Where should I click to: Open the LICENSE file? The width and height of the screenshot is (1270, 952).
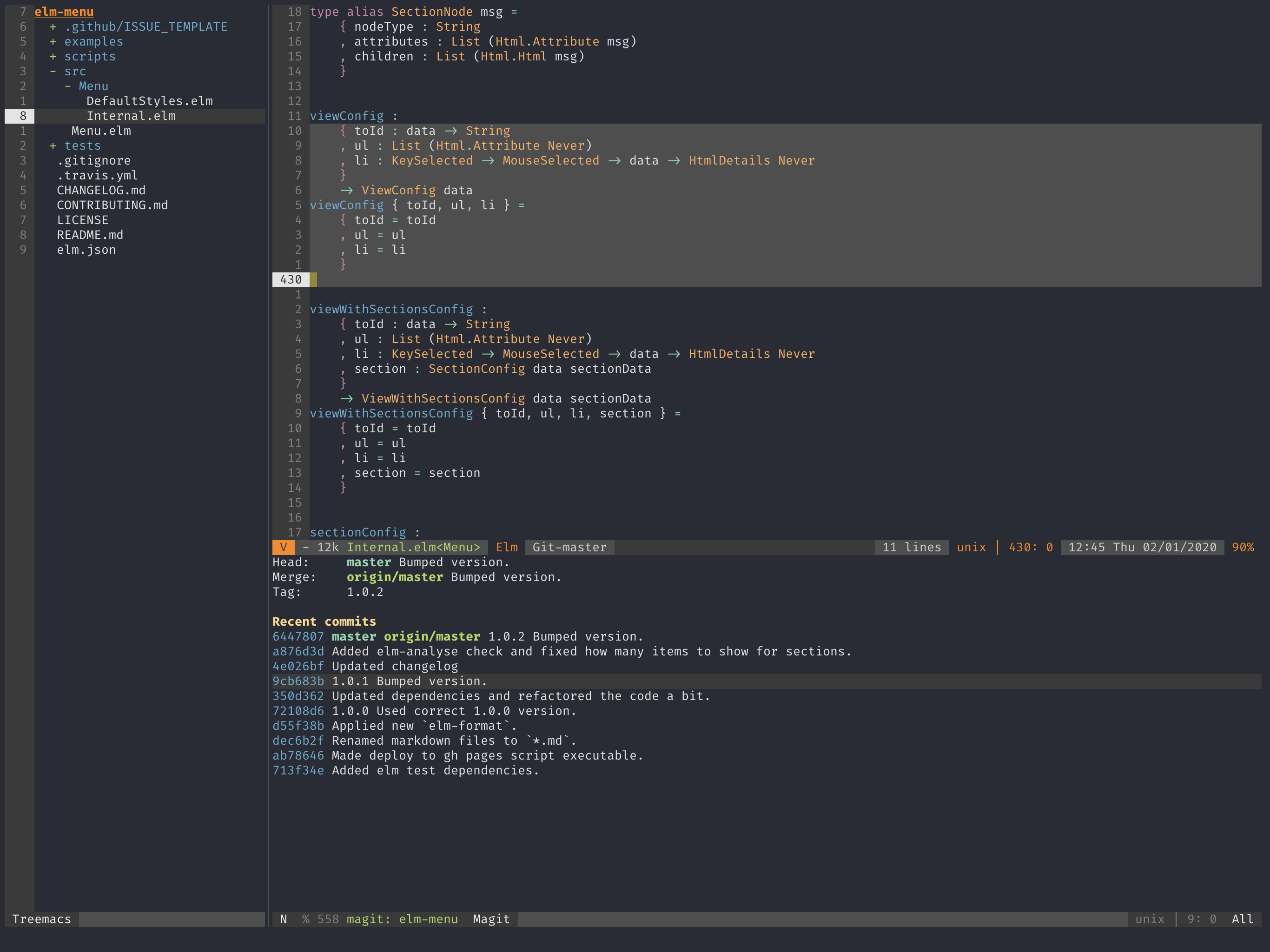pos(82,220)
